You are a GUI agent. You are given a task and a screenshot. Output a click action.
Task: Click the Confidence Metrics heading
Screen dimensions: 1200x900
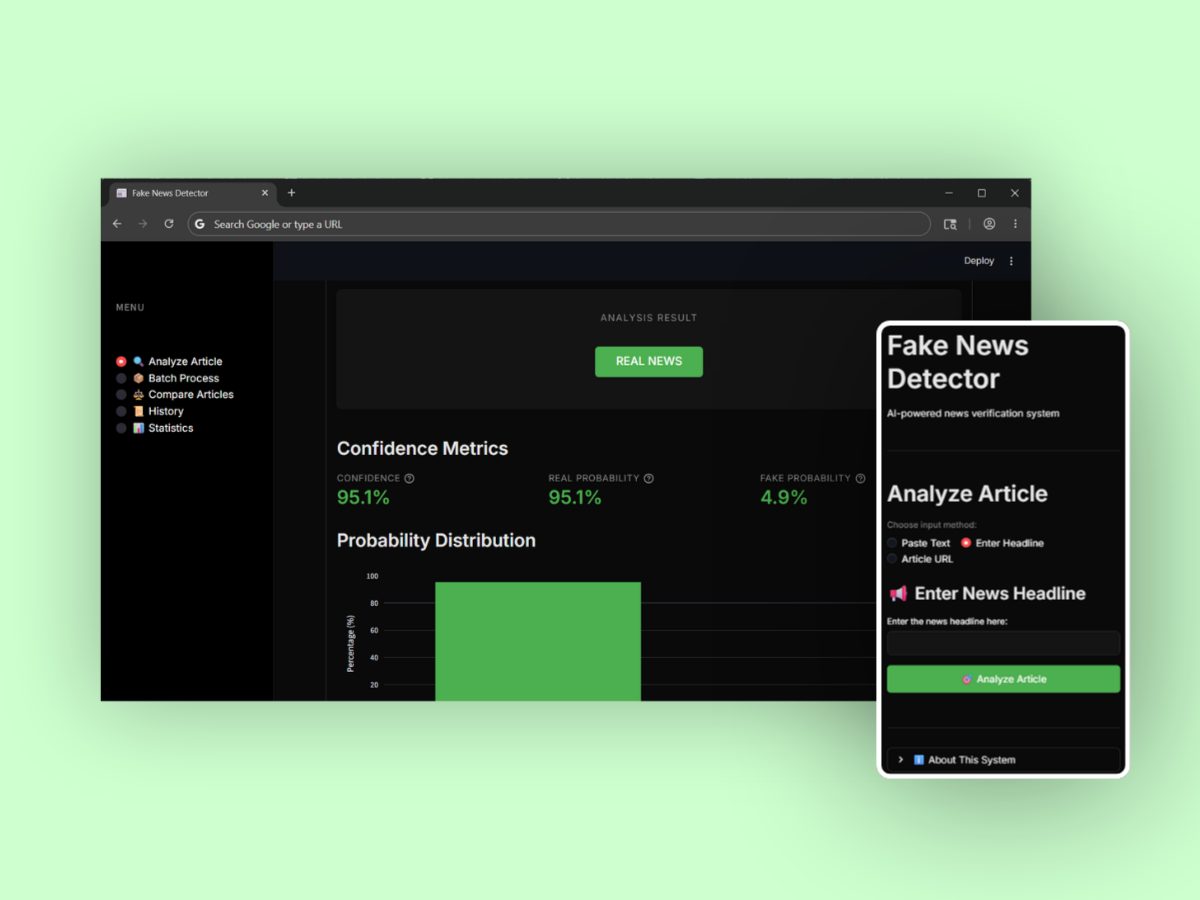422,449
